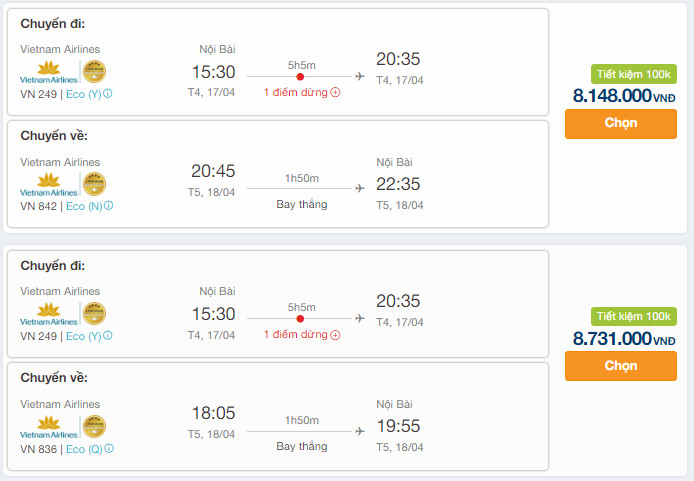Click 'Tiết kiệm 100k' badge above 8.148.000

(634, 74)
